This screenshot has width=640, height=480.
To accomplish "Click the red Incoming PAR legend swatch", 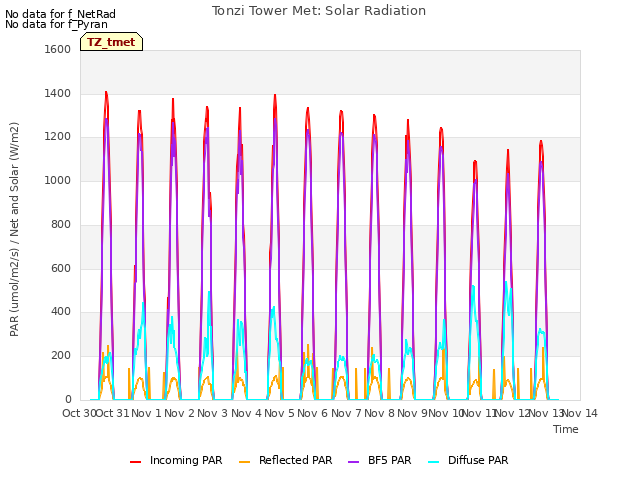I will pos(136,462).
